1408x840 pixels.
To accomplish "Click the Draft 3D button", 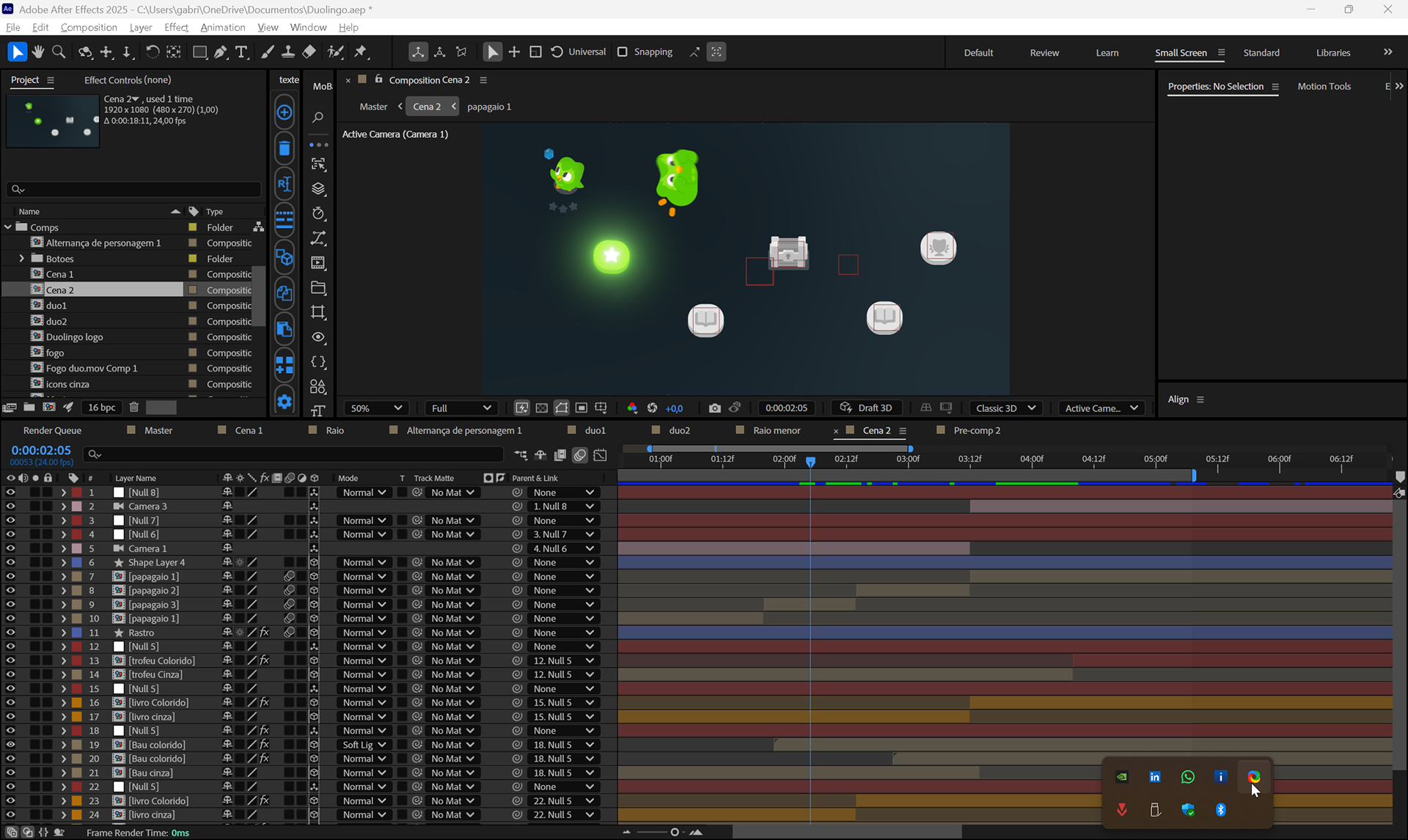I will point(866,408).
